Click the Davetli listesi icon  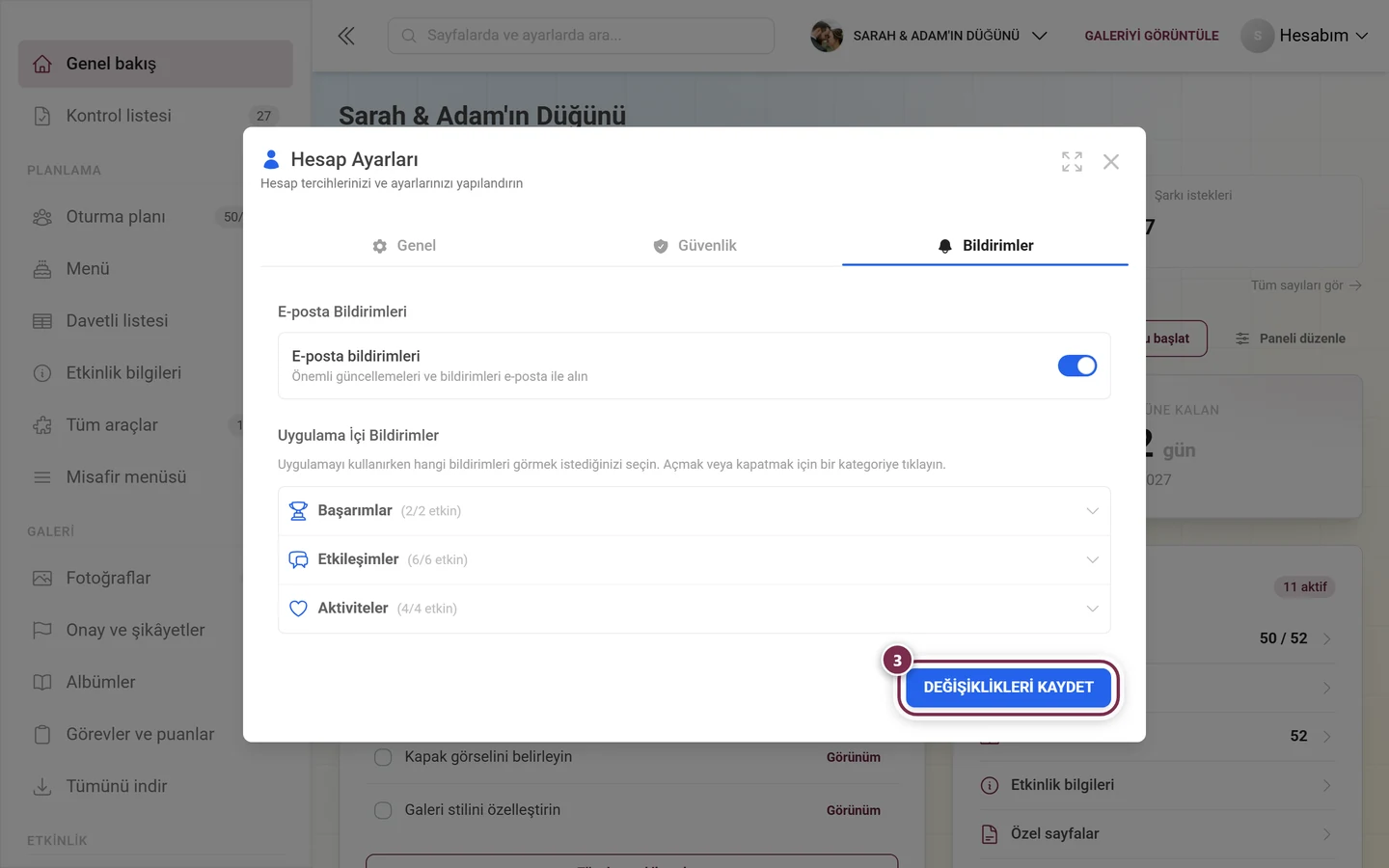click(x=42, y=321)
